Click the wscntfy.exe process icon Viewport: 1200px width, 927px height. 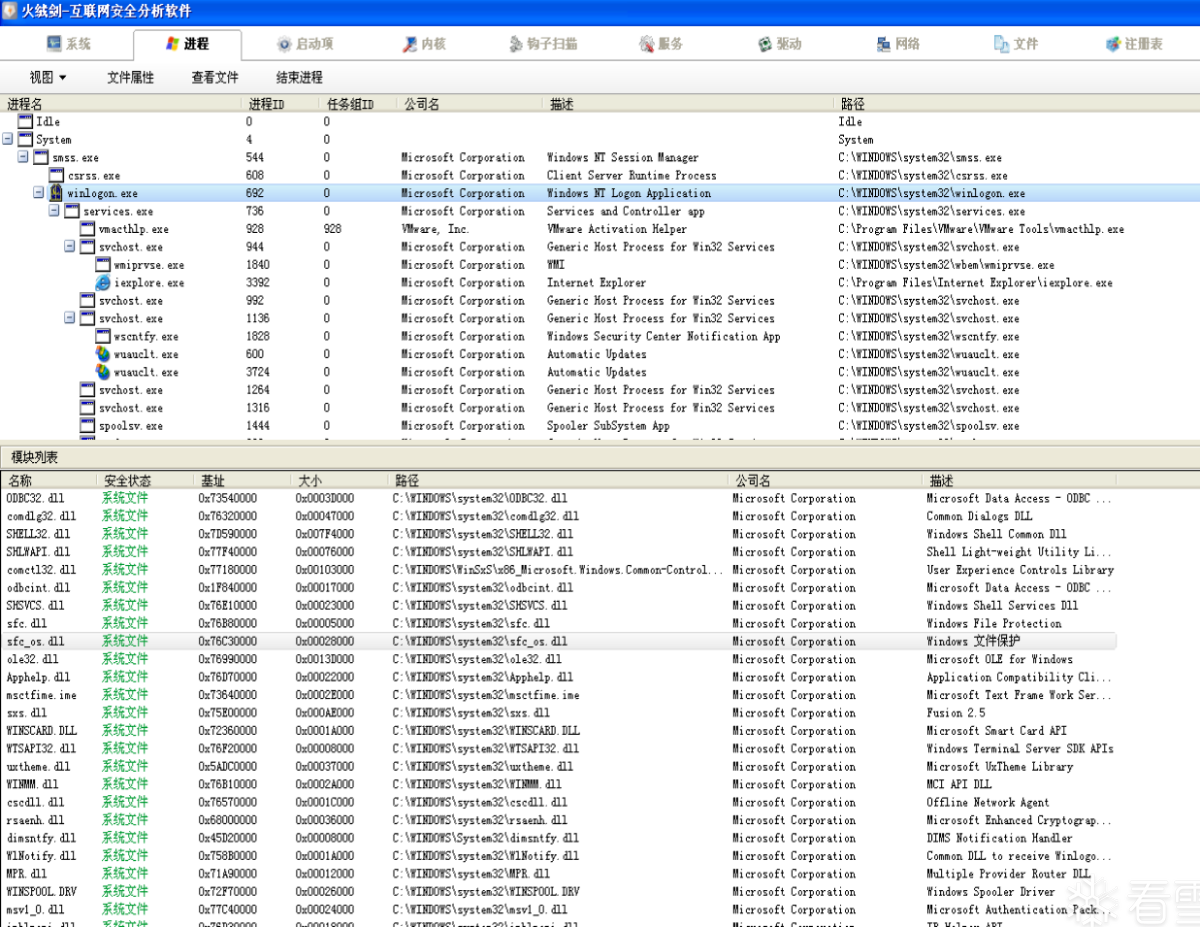coord(104,336)
